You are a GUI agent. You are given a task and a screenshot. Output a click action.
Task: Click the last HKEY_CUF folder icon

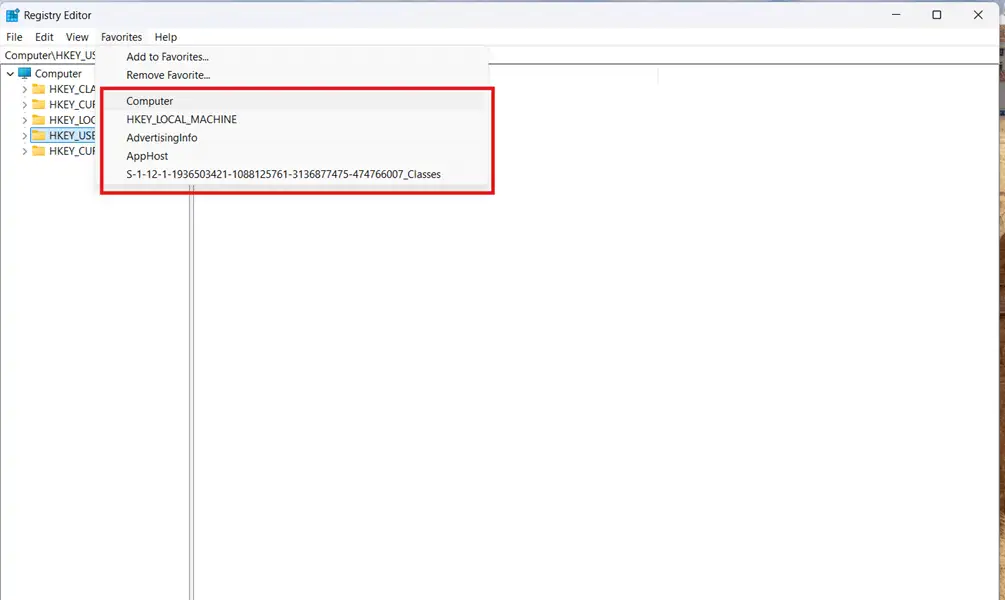coord(39,151)
